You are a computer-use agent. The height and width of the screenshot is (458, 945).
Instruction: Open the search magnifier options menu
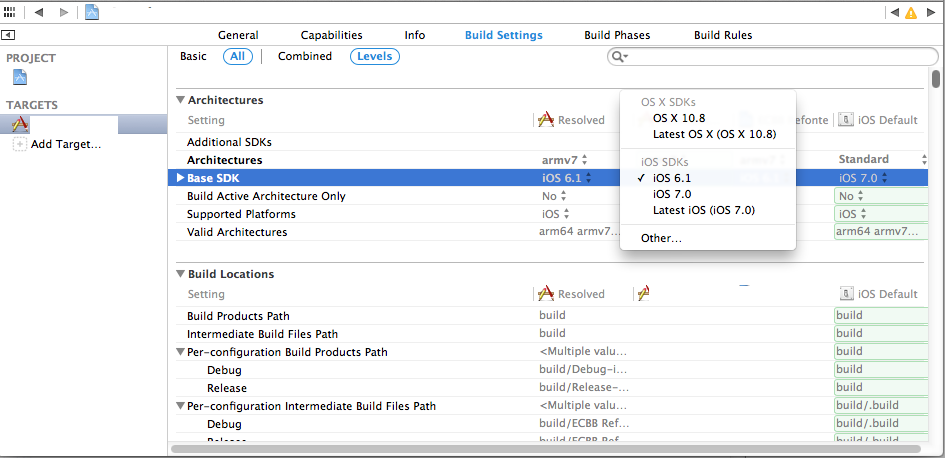(620, 57)
